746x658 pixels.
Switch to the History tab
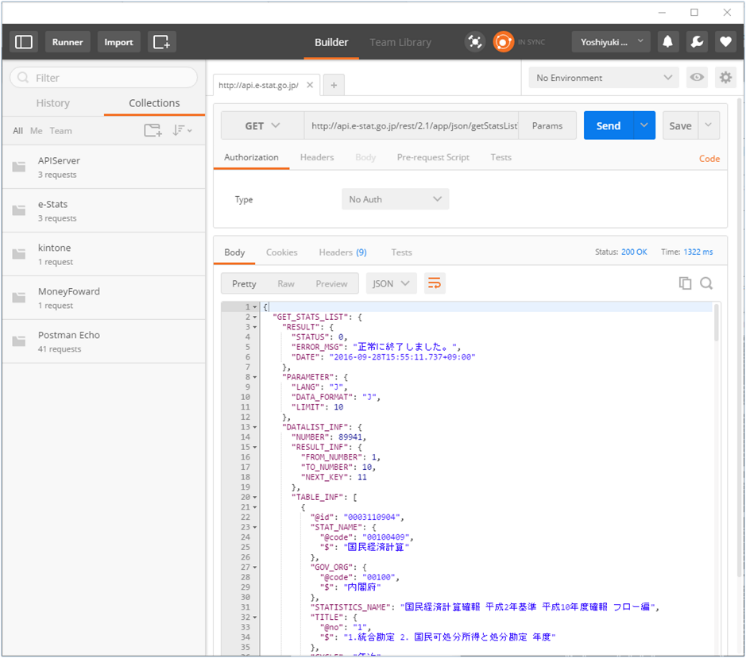[53, 103]
